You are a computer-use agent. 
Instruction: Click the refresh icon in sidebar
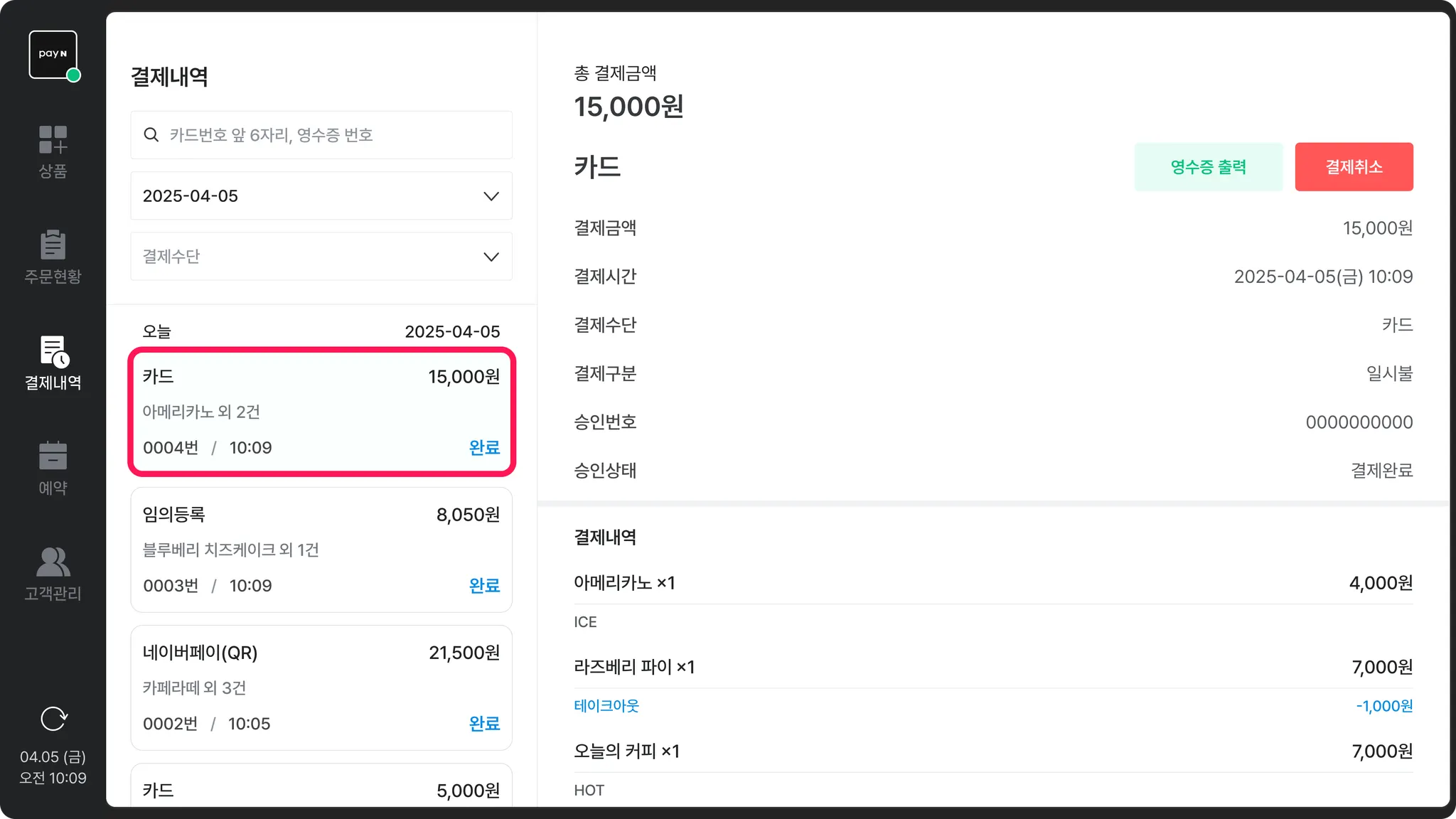coord(53,719)
